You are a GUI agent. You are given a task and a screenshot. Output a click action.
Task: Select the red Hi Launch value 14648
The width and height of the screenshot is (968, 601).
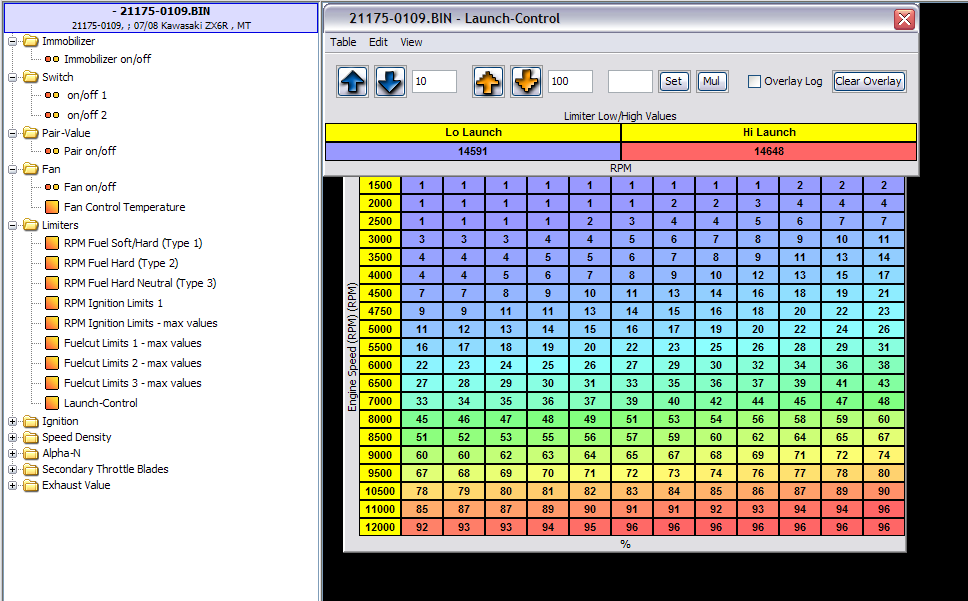[x=768, y=151]
